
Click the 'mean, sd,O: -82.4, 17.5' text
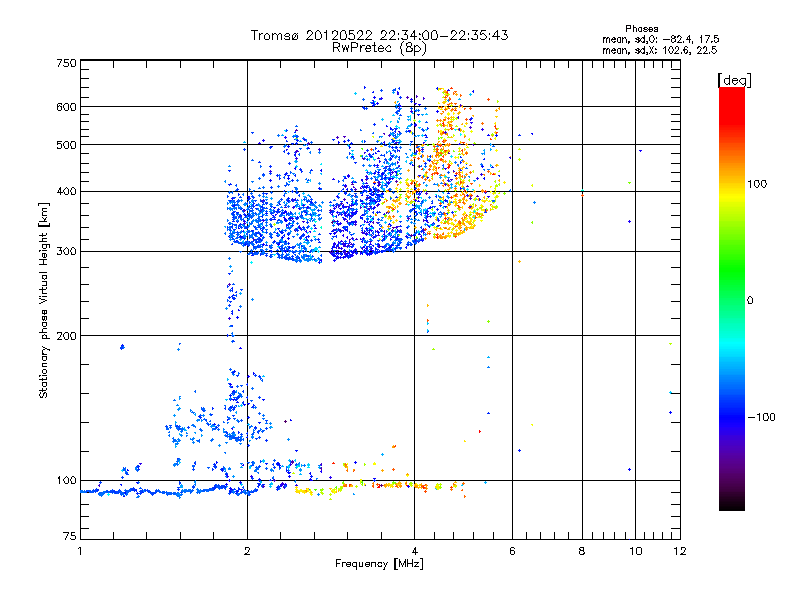[660, 39]
